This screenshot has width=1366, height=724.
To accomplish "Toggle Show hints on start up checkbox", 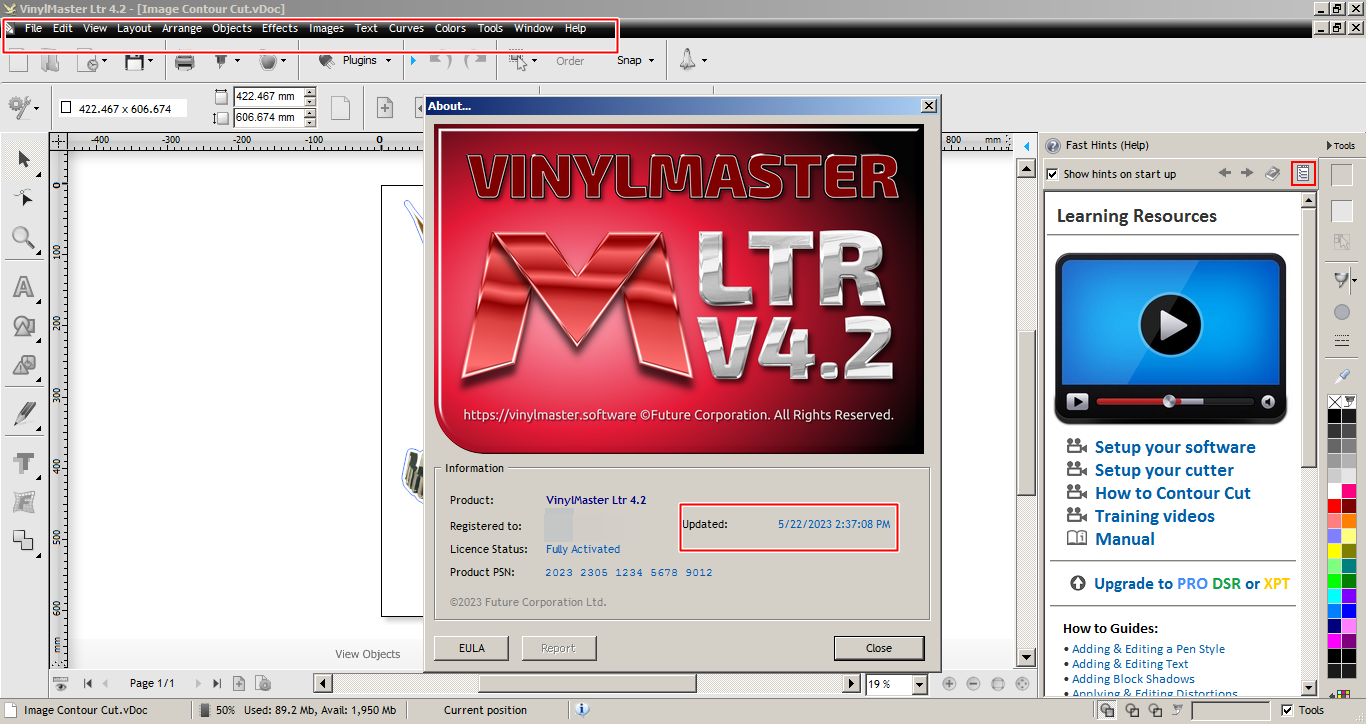I will coord(1052,174).
